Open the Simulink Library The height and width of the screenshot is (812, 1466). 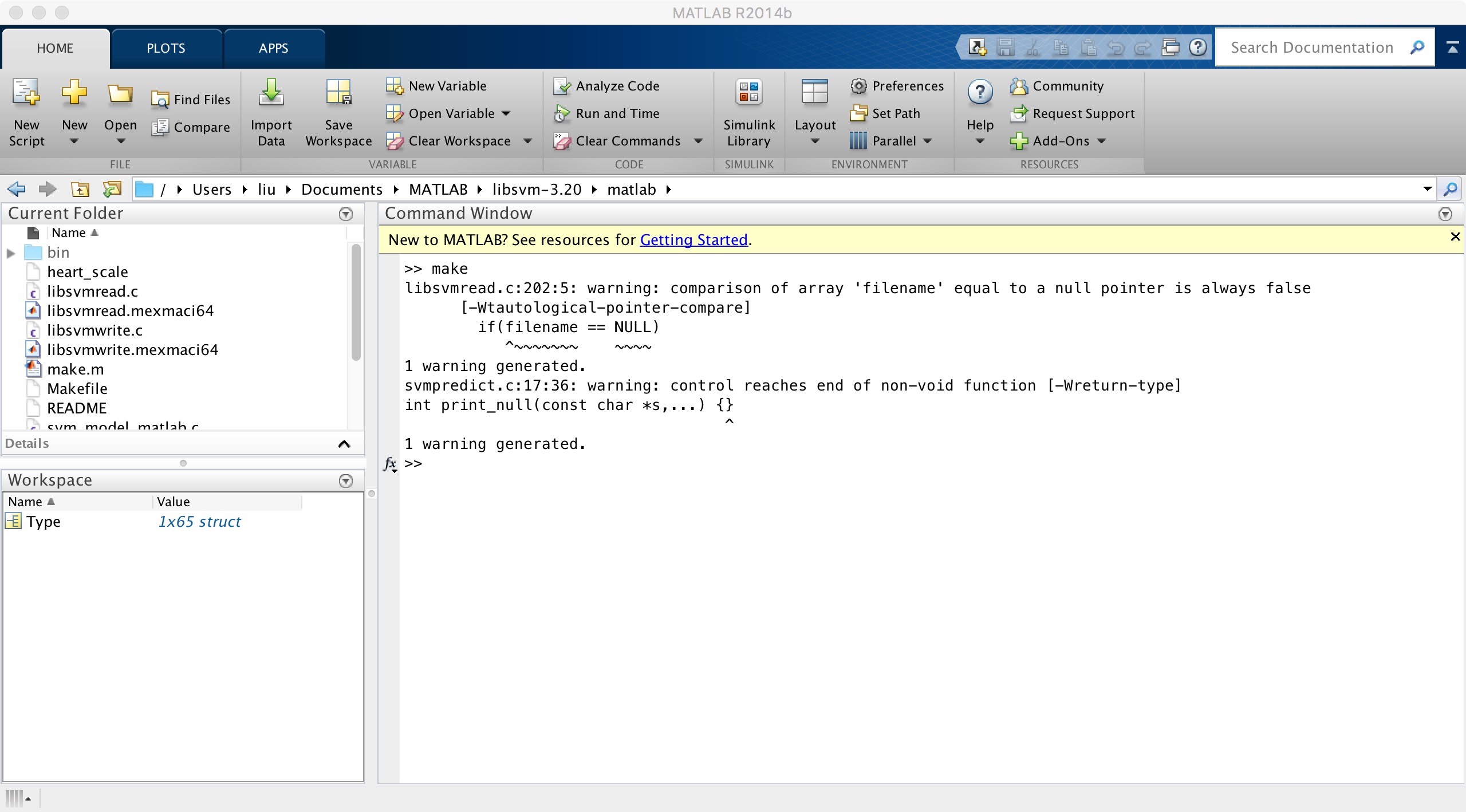tap(749, 113)
